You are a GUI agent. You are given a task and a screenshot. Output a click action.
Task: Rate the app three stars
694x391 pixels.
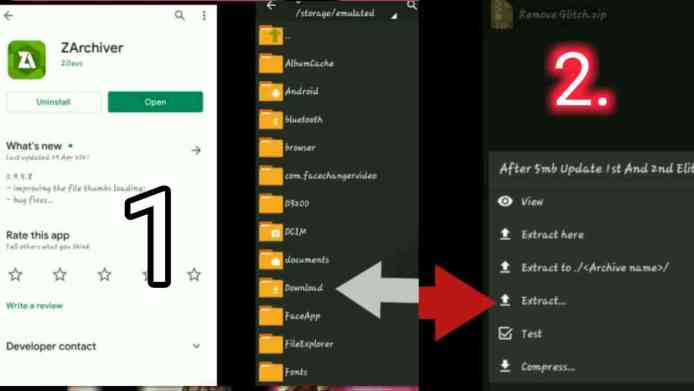pos(104,275)
